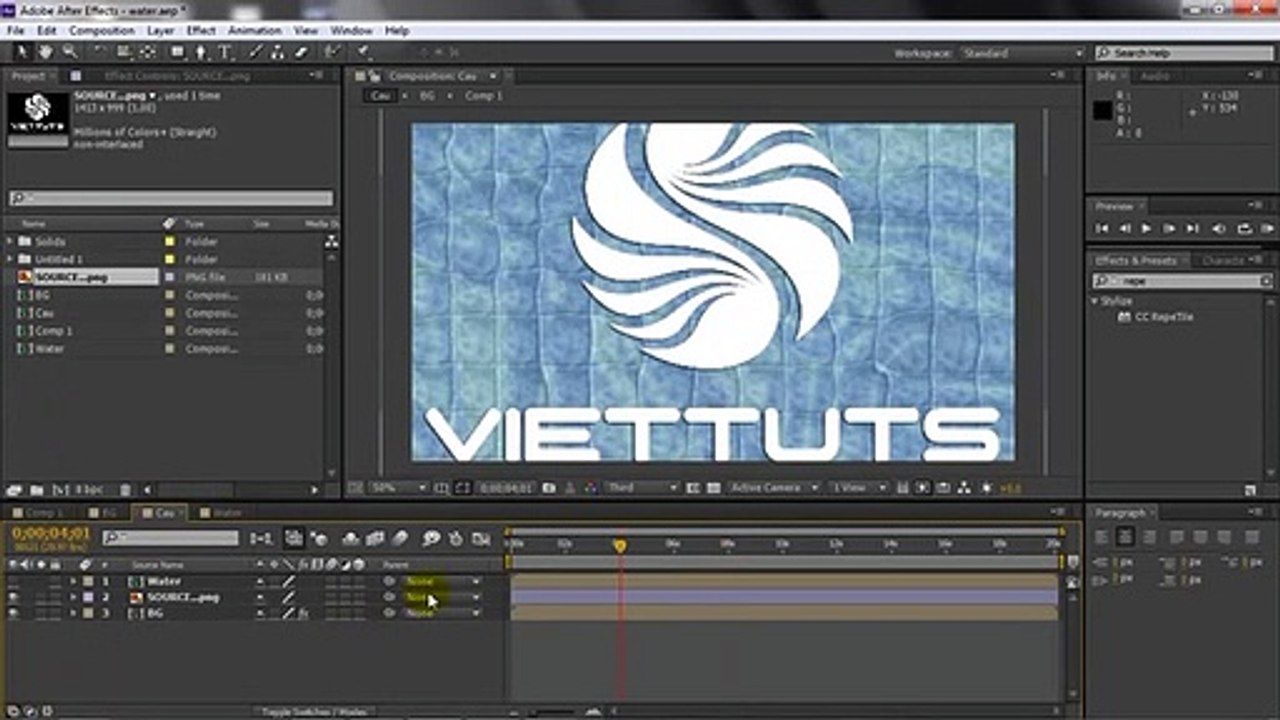
Task: Select the Eraser tool
Action: point(300,52)
